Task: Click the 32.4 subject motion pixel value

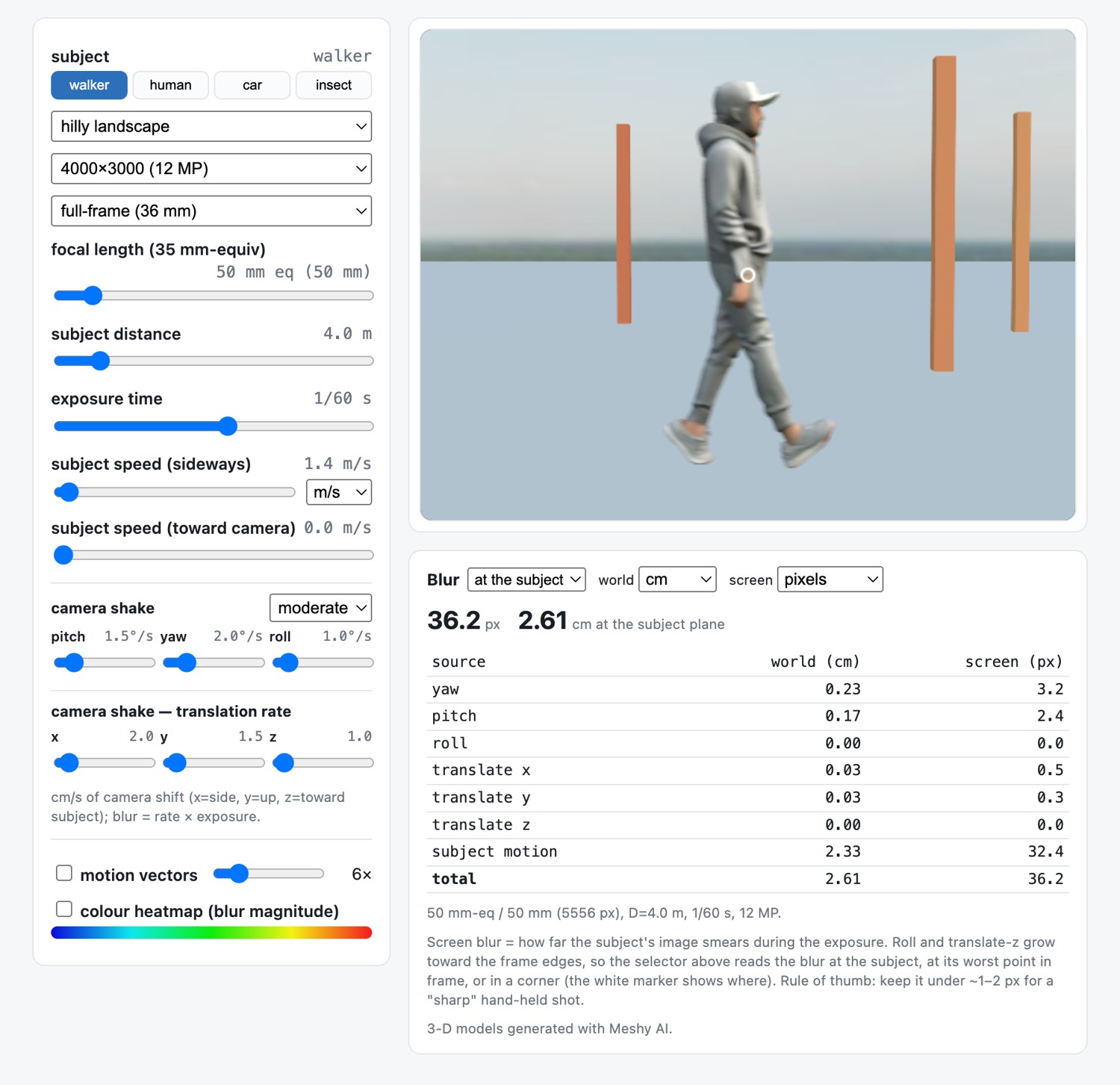Action: (1045, 851)
